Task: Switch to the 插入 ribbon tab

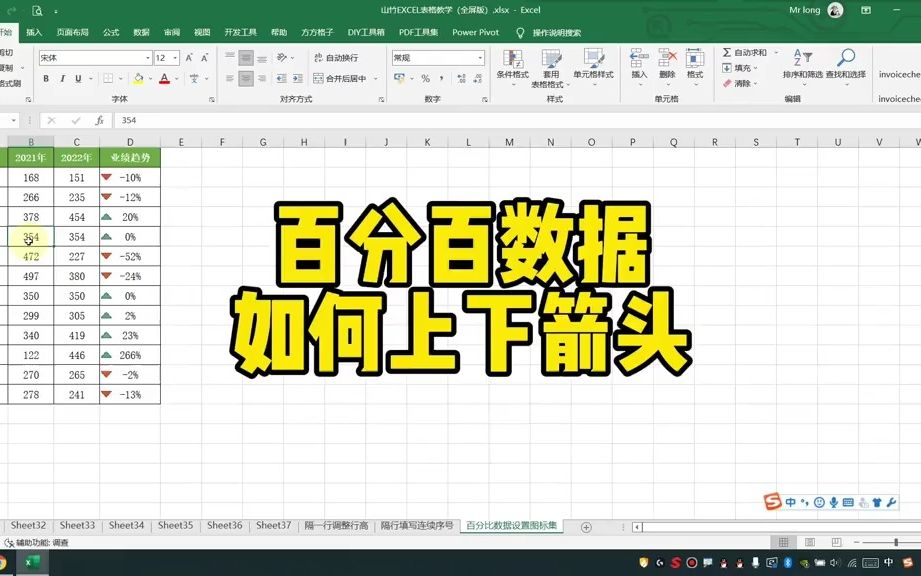Action: point(36,32)
